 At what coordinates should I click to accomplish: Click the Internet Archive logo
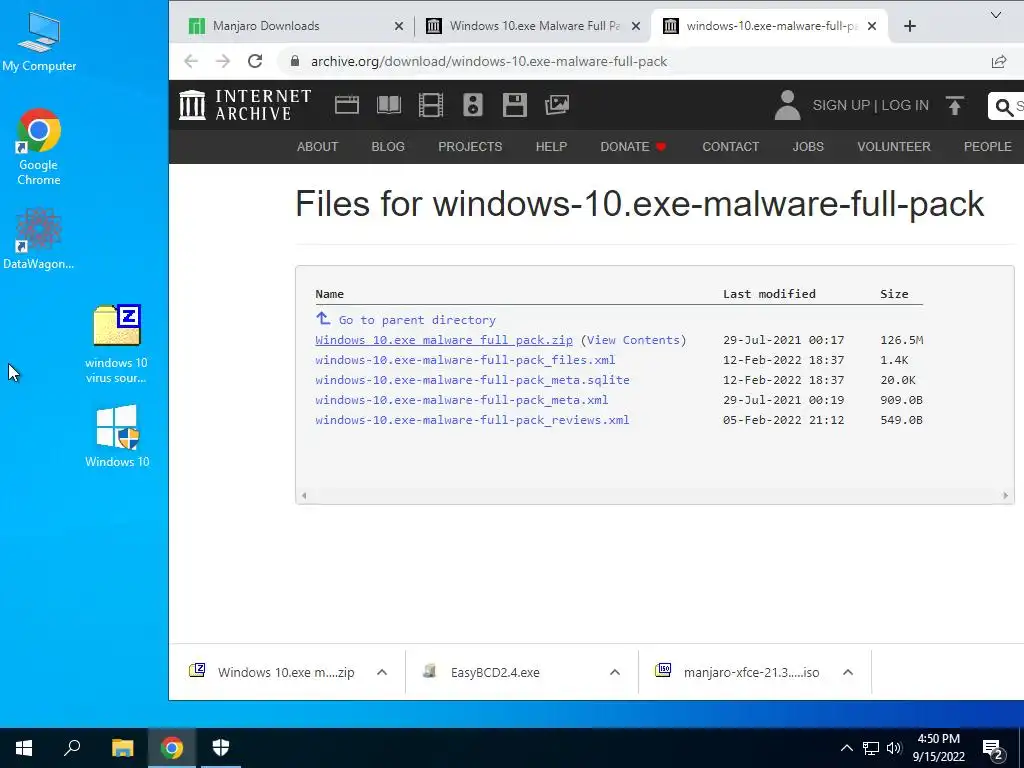[245, 105]
